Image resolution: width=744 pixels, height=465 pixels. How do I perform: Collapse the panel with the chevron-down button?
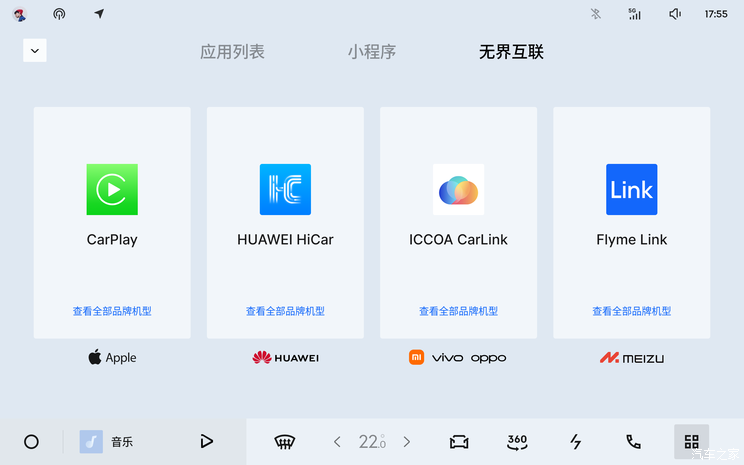[35, 50]
